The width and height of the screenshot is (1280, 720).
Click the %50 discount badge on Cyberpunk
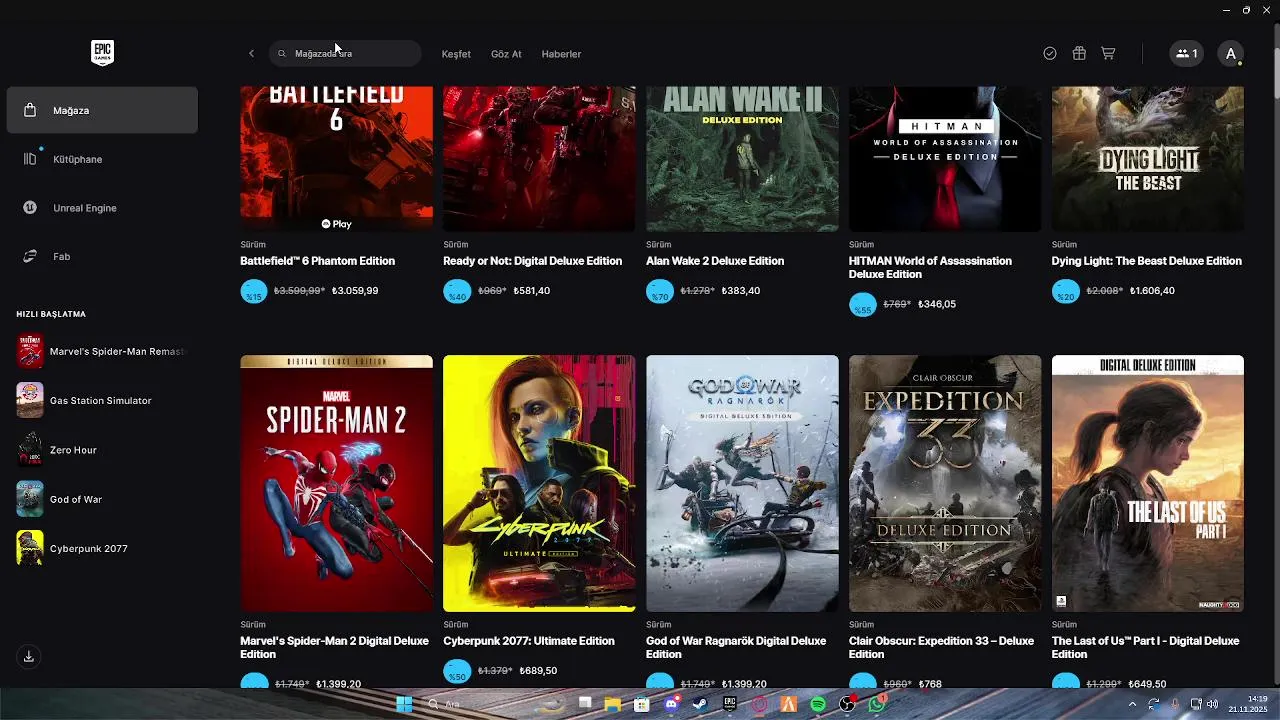tap(457, 672)
